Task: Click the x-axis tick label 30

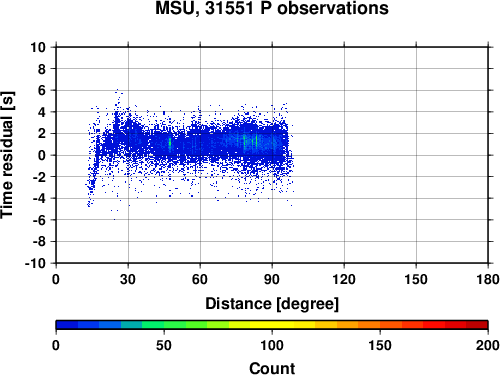Action: click(128, 279)
